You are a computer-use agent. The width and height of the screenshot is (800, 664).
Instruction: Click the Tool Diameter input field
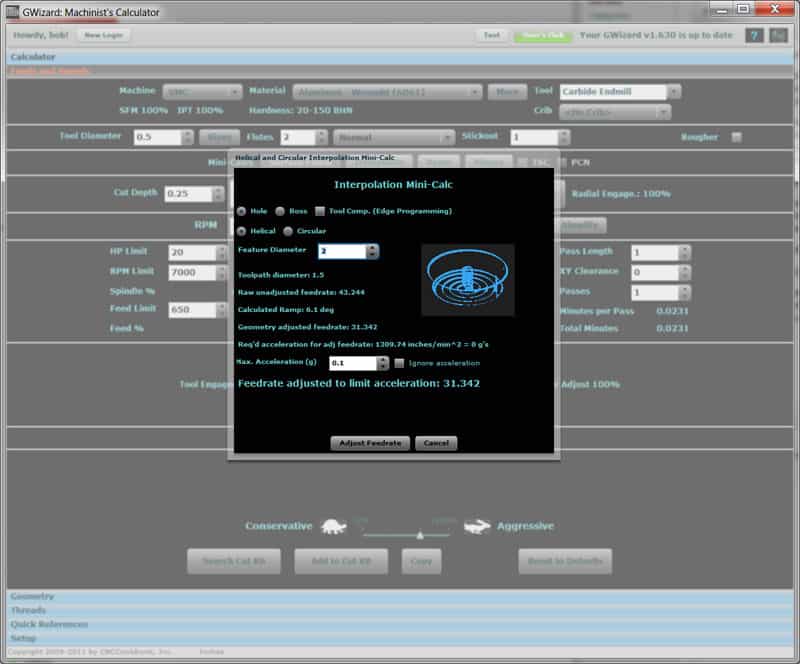click(158, 137)
